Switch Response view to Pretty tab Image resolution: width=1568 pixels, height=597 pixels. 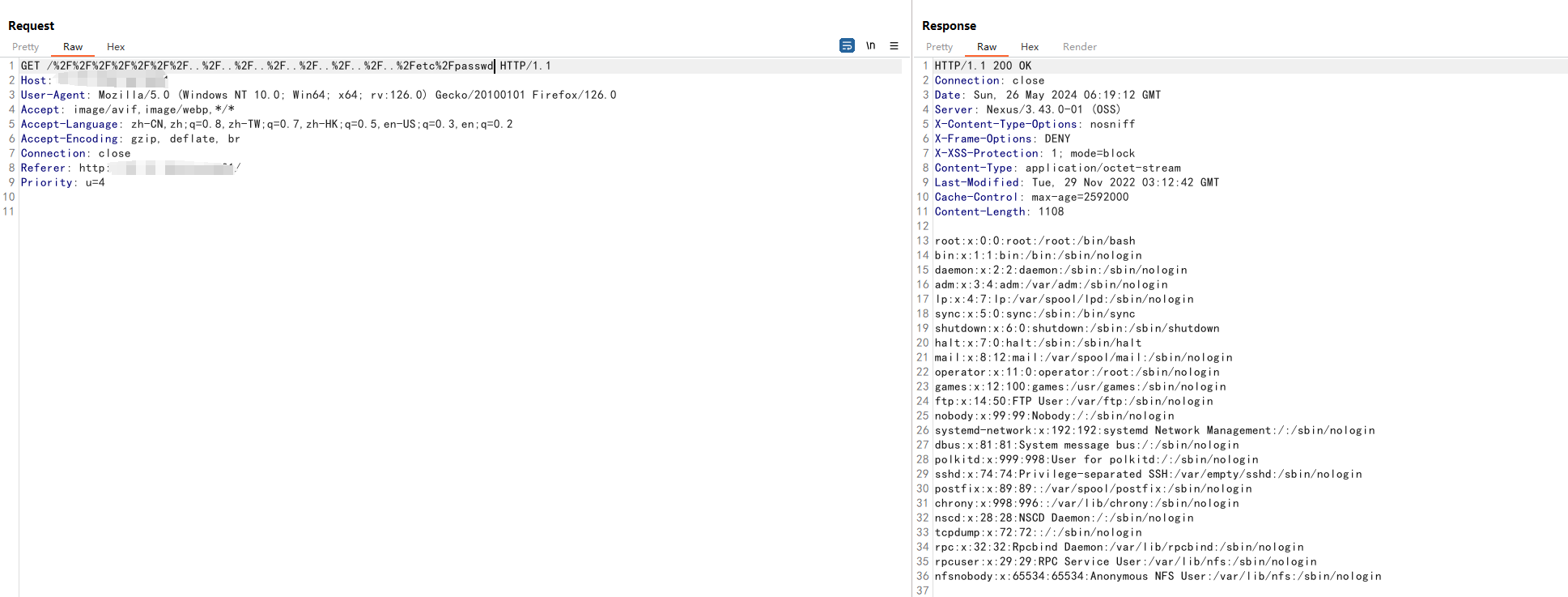pos(939,47)
